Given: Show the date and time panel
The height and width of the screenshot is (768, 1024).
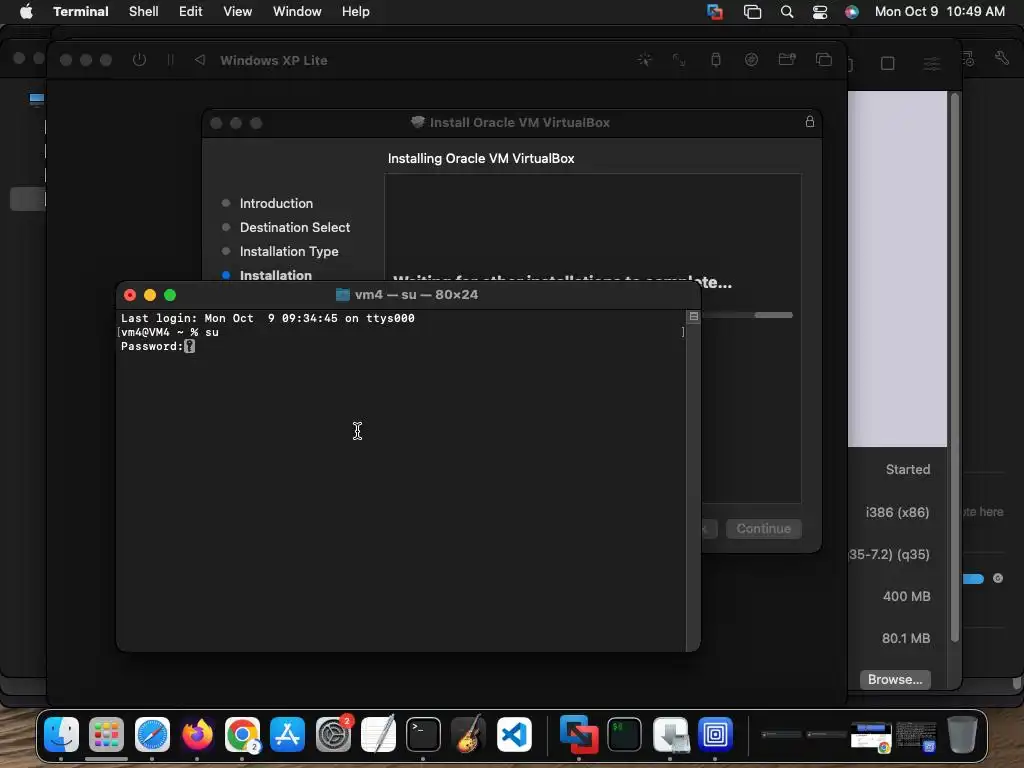Looking at the screenshot, I should [x=940, y=11].
